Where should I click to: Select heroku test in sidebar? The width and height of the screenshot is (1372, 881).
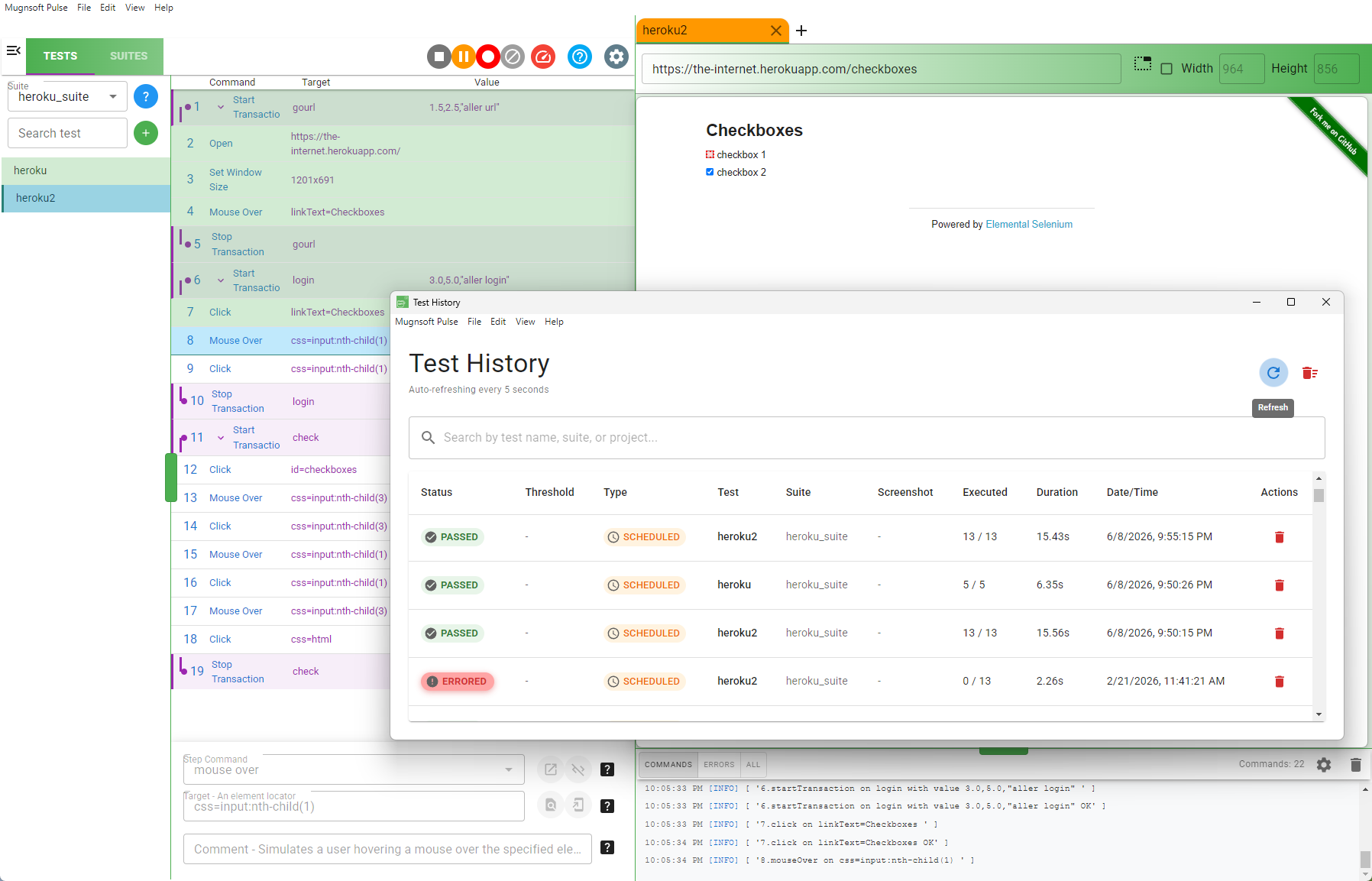(x=86, y=170)
